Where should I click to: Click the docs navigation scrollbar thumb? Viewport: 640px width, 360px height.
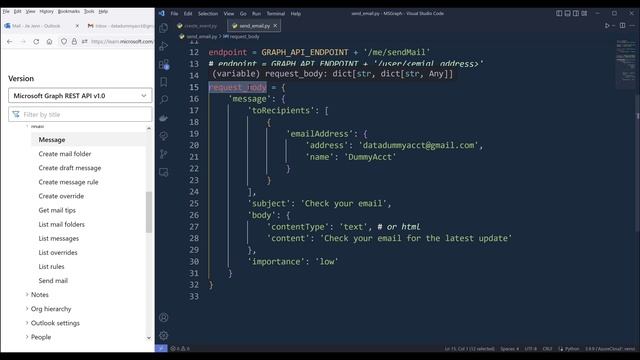[x=149, y=212]
